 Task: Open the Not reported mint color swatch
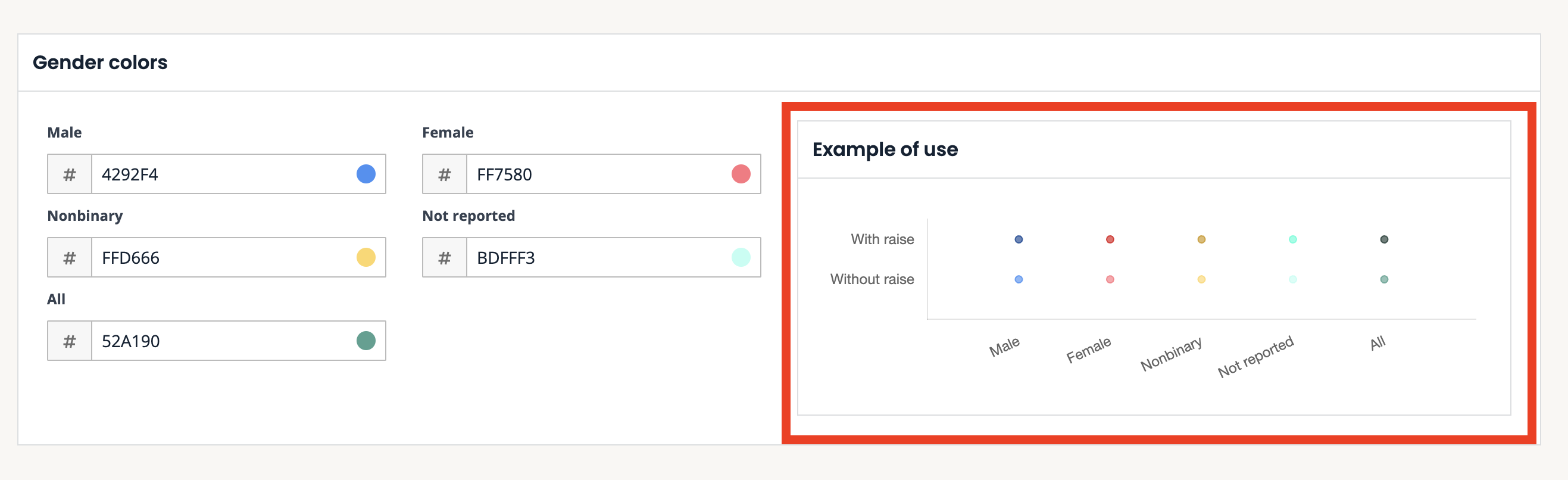coord(741,258)
